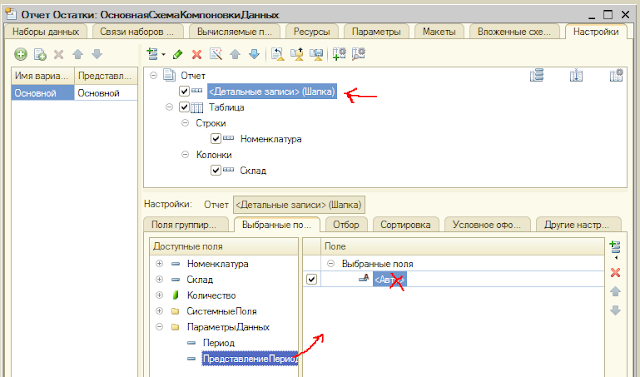Open the add element dropdown arrow
Screen dimensions: 640x377
click(x=163, y=54)
